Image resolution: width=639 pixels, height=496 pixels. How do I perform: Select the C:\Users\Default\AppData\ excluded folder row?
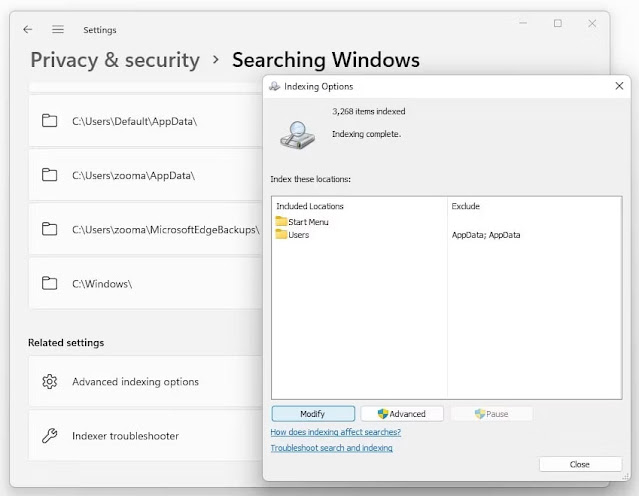point(145,121)
